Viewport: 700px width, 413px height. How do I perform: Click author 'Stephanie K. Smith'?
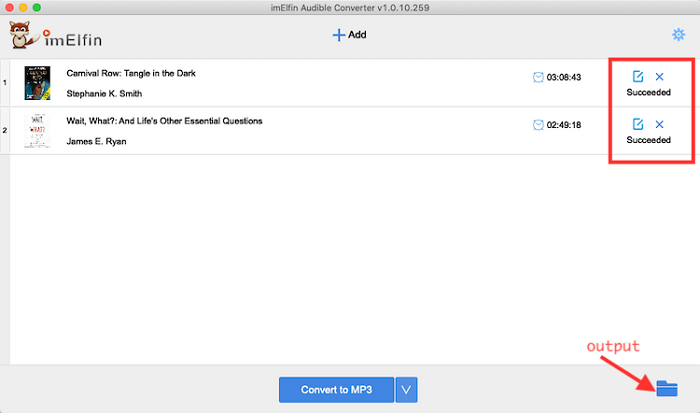pyautogui.click(x=104, y=93)
